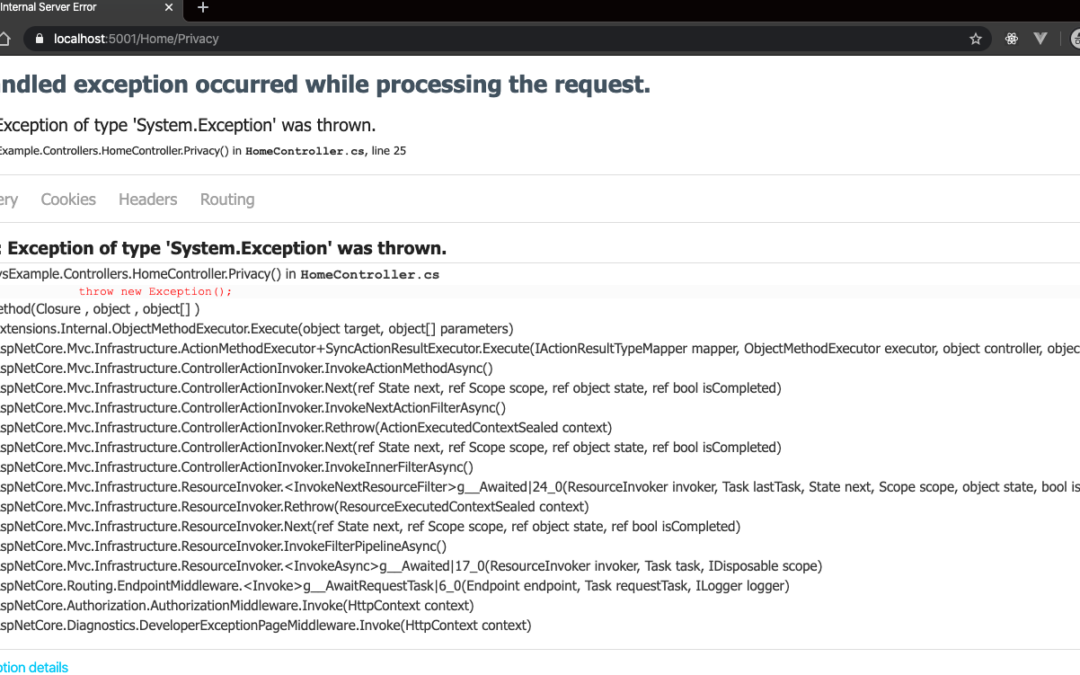Expand the DeveloperExceptionPageMiddleware.Invoke stack frame
Viewport: 1080px width, 675px height.
[x=265, y=626]
